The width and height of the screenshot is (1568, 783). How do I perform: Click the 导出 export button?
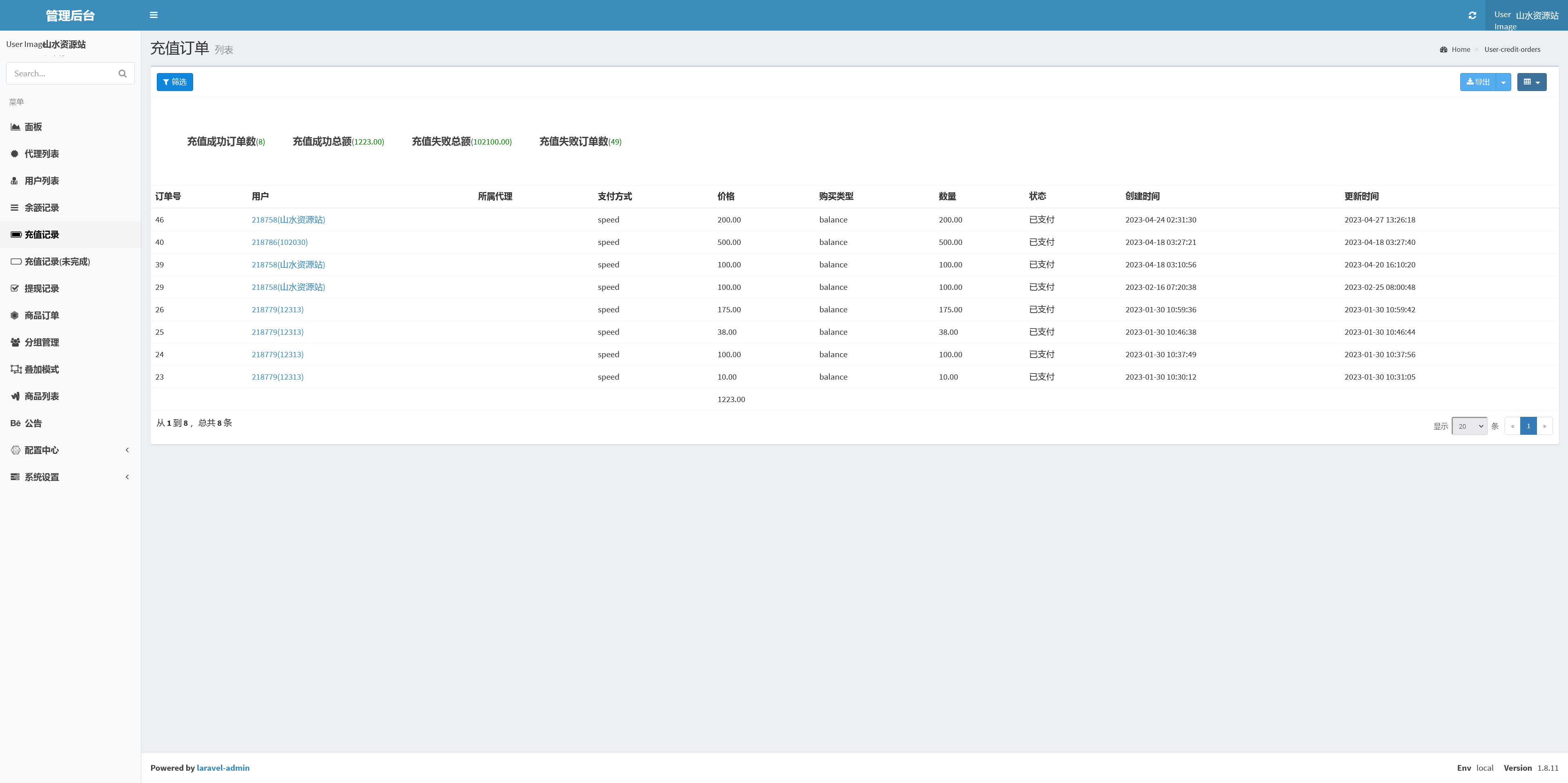tap(1478, 82)
